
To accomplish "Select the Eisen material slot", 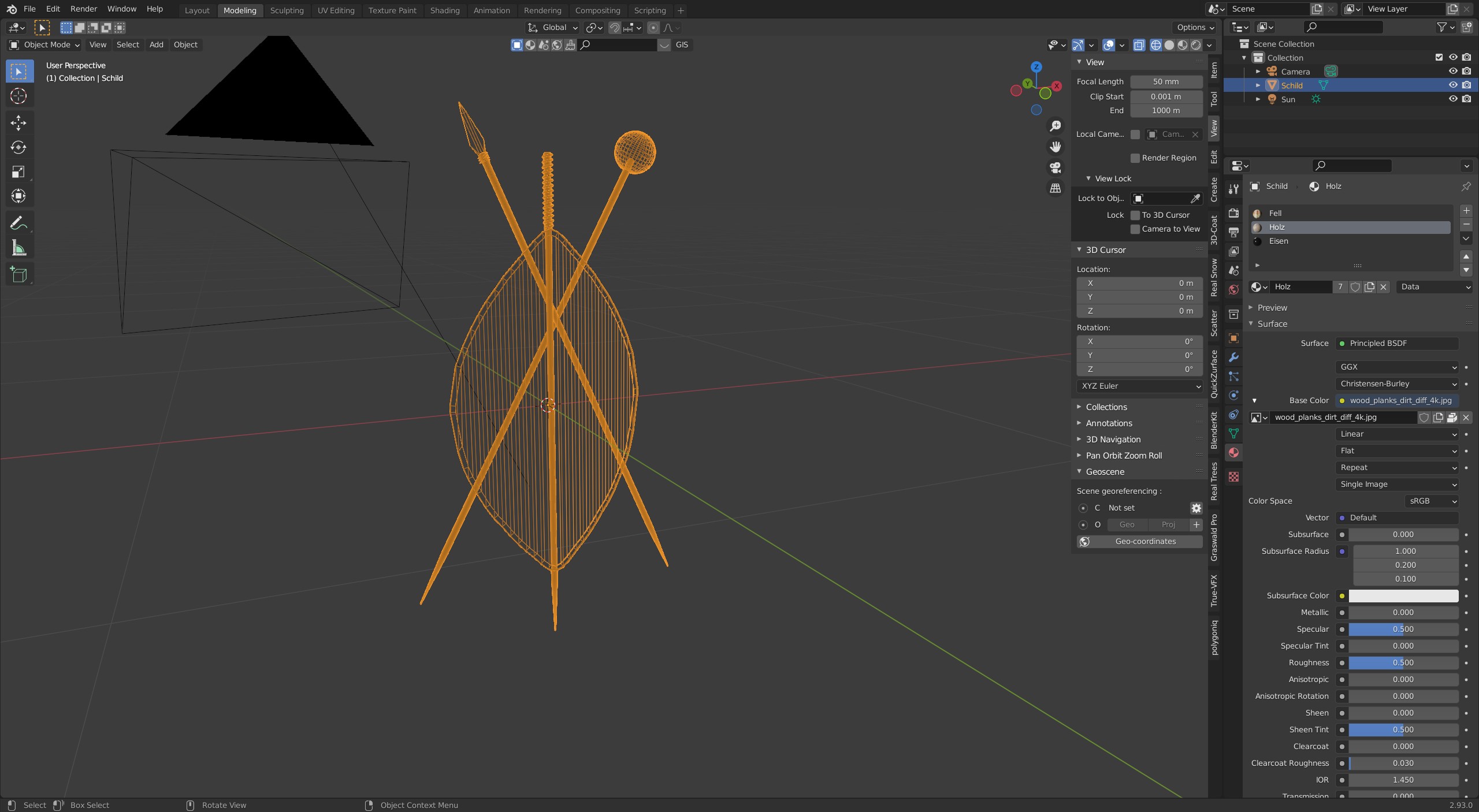I will click(x=1278, y=241).
